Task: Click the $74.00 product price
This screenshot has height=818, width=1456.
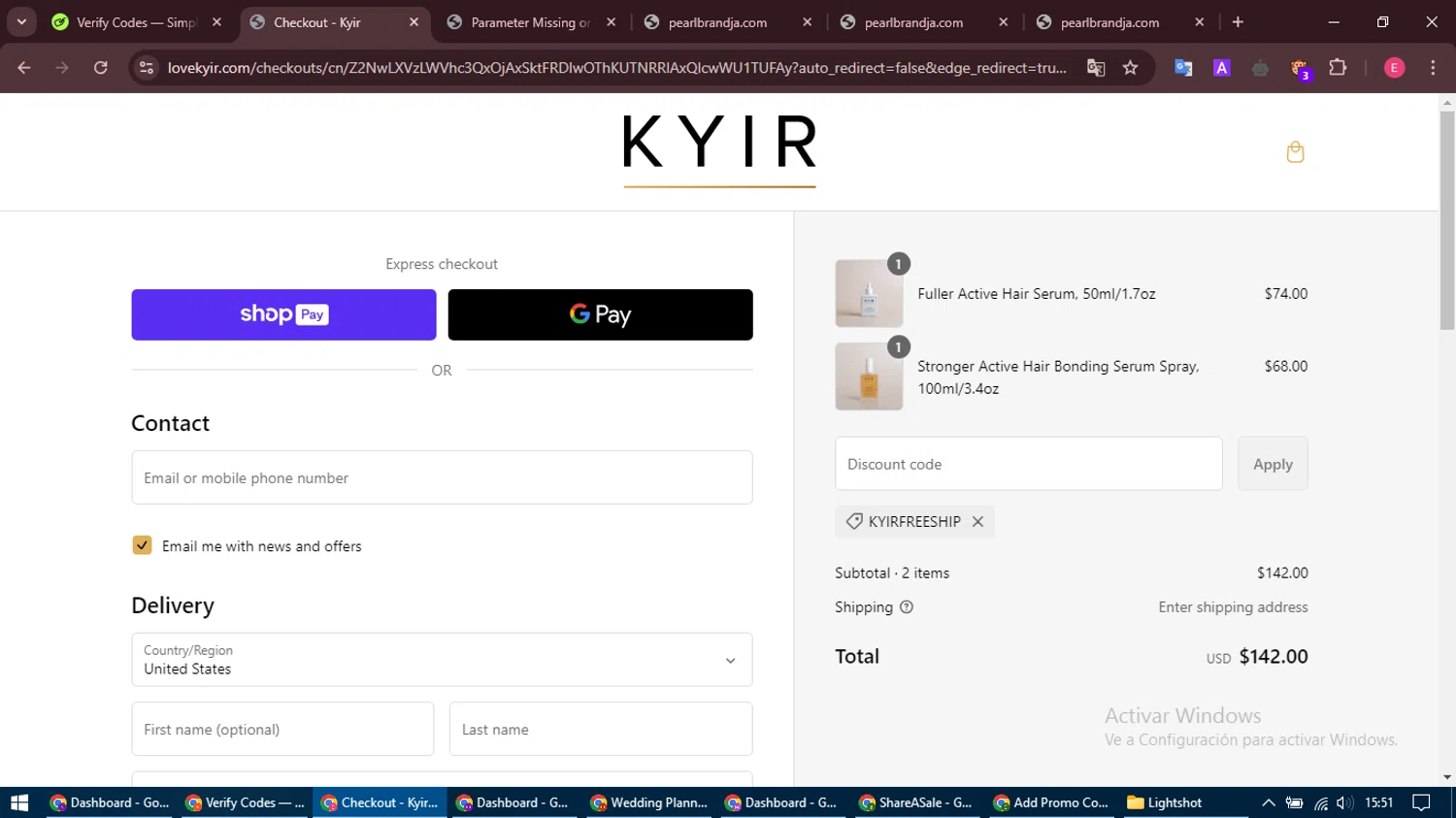Action: coord(1286,294)
